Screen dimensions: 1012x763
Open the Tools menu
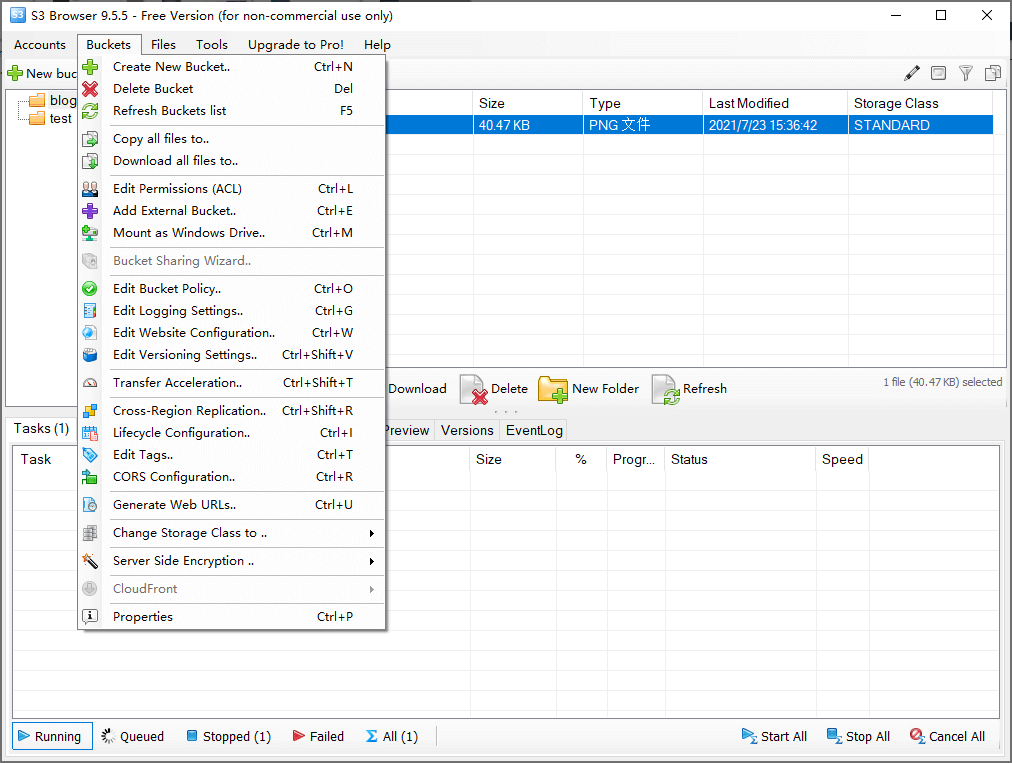point(212,45)
